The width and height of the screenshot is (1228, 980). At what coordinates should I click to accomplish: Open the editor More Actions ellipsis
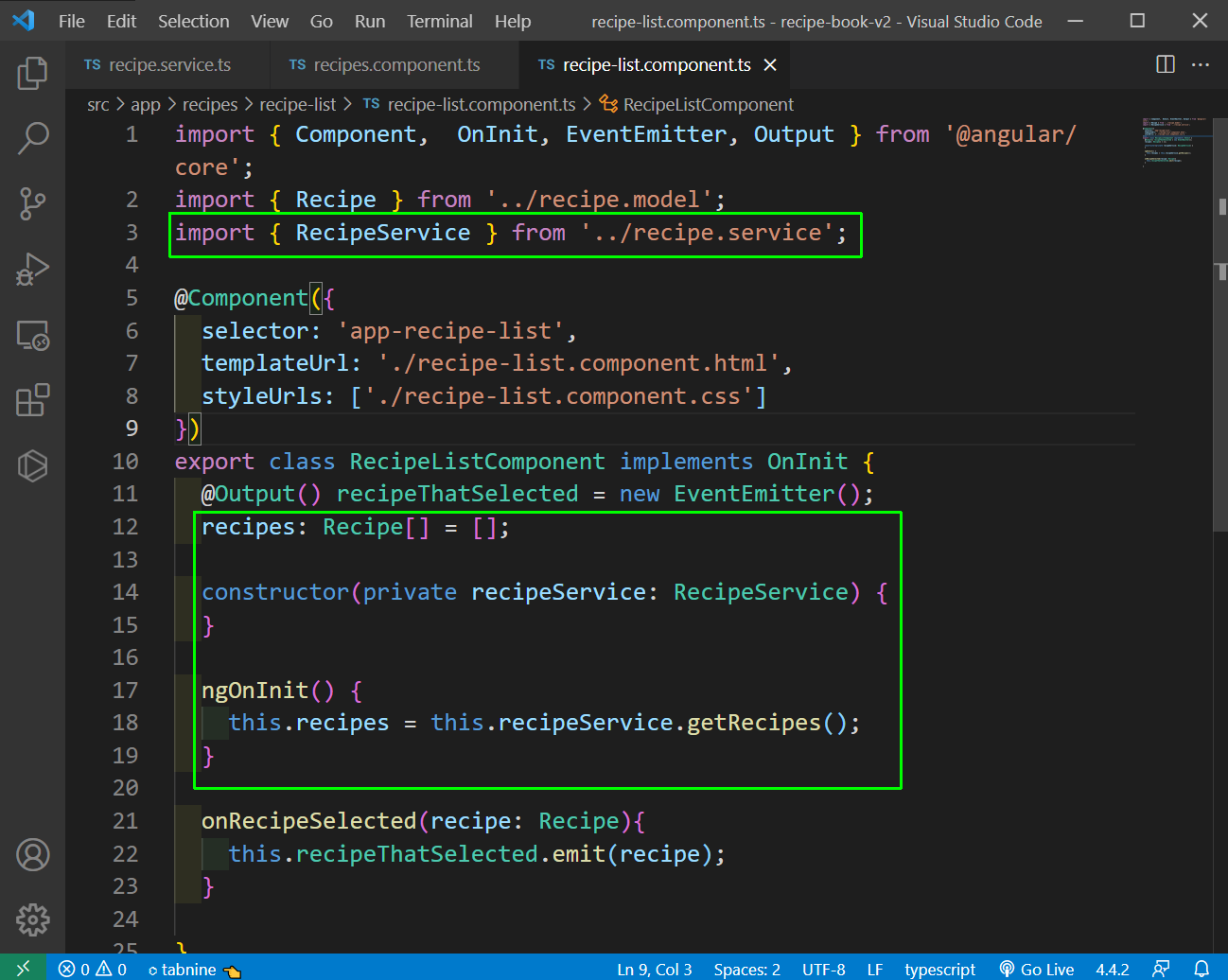click(x=1201, y=64)
